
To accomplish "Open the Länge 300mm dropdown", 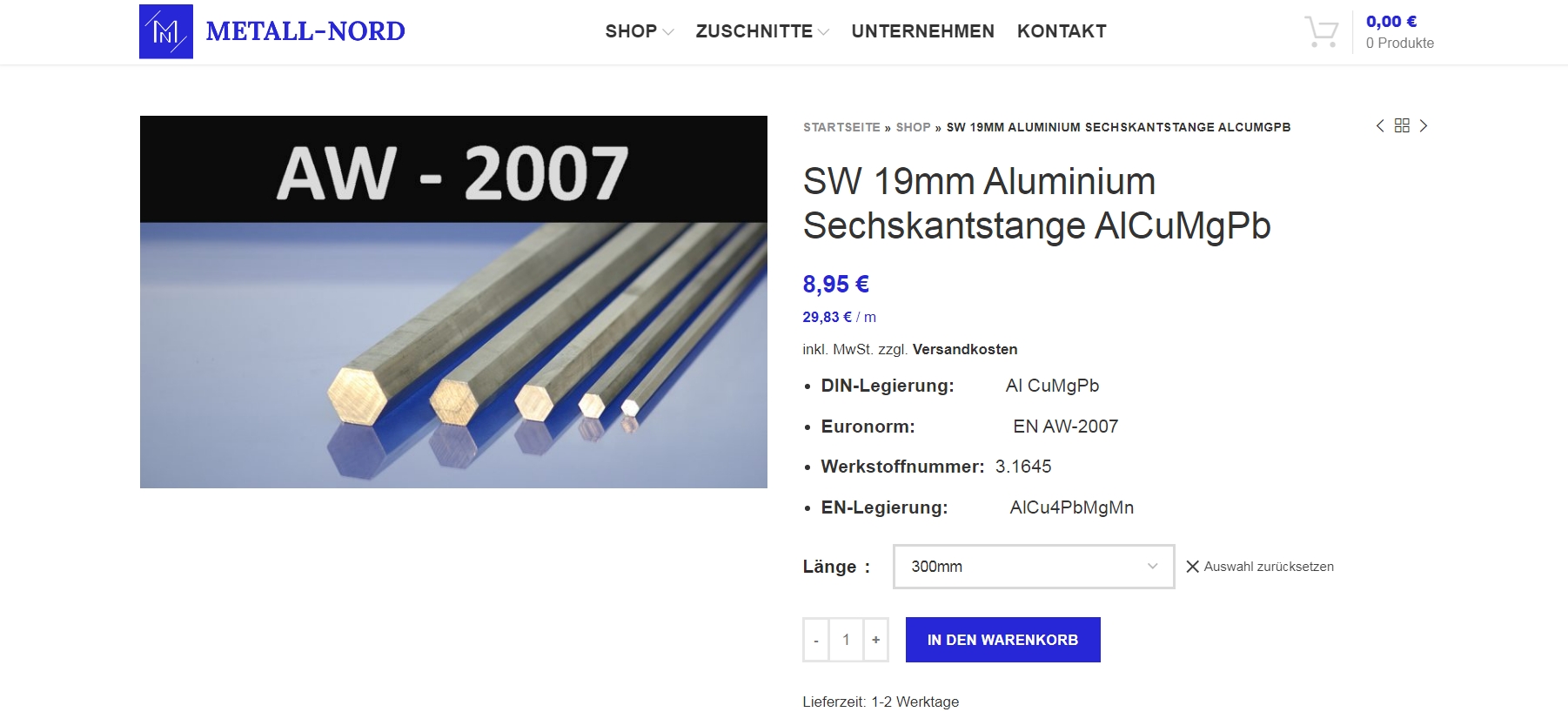I will point(1034,567).
